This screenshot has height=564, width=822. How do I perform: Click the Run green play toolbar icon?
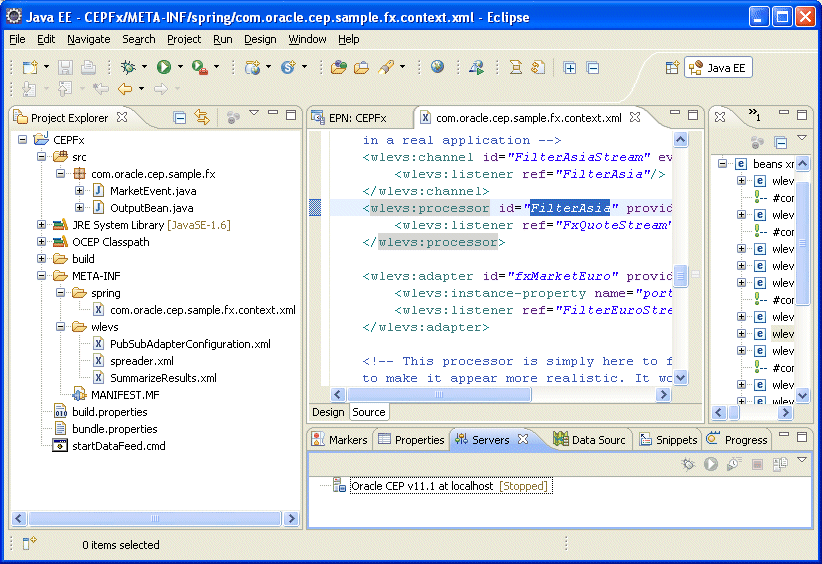(163, 67)
